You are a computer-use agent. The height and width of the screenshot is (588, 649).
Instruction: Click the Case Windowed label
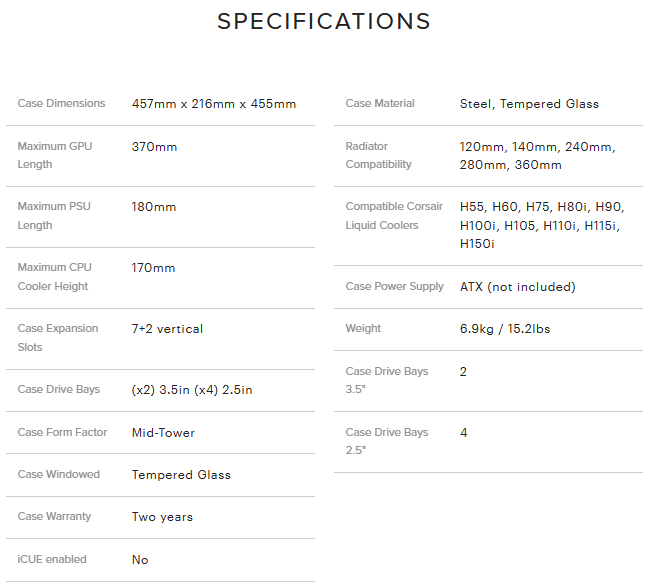(x=59, y=474)
